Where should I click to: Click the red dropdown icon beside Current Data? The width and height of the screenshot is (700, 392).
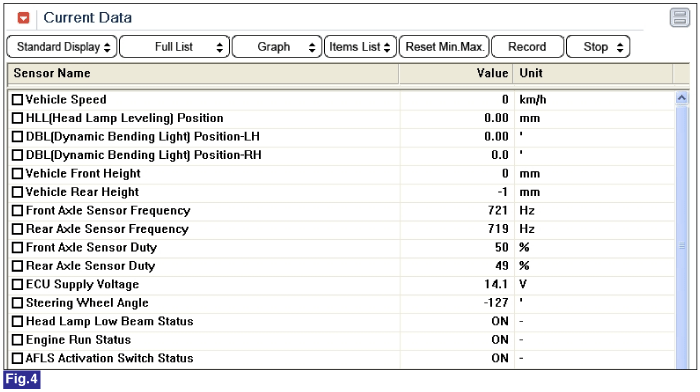[23, 18]
